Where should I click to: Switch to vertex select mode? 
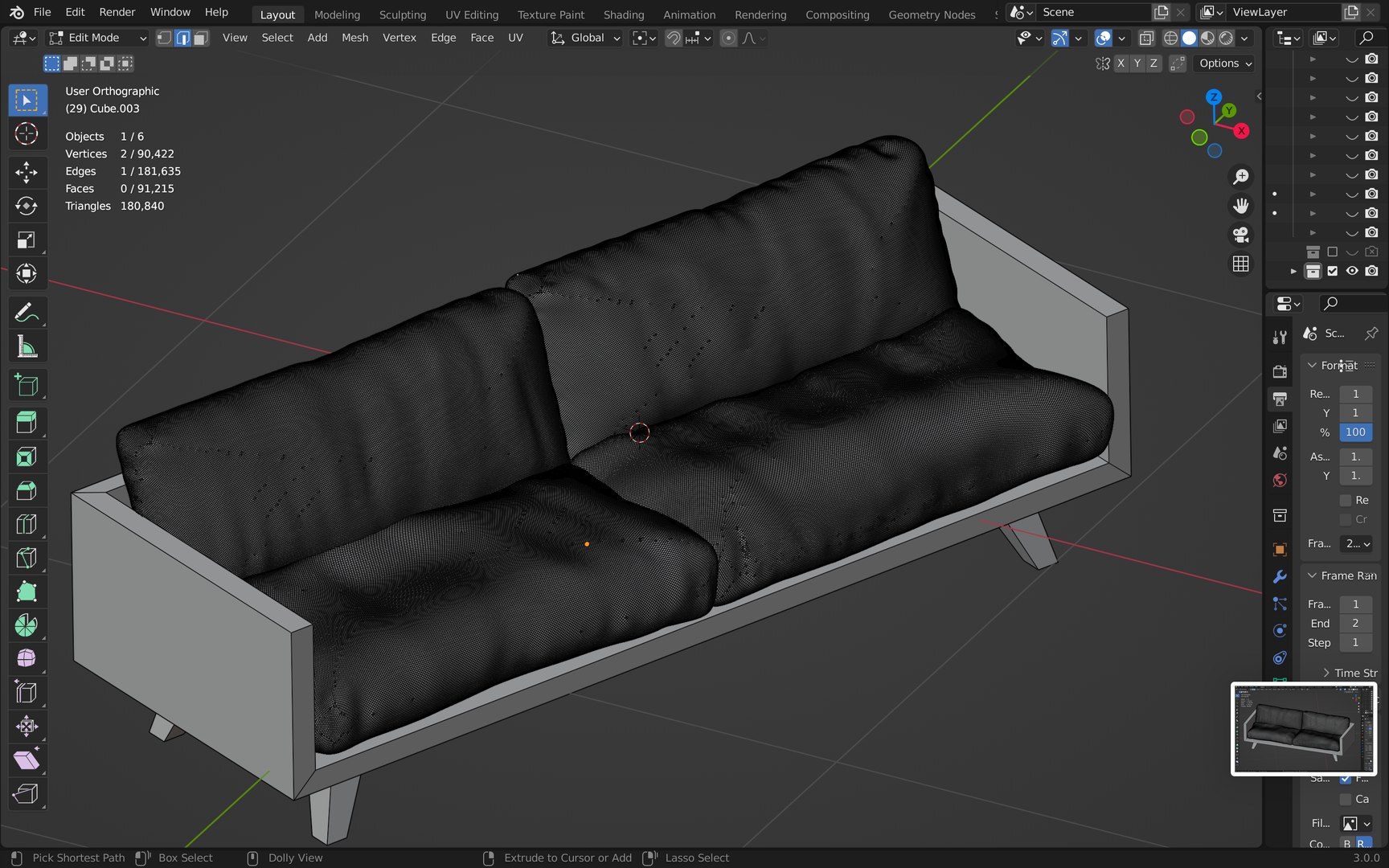pyautogui.click(x=164, y=38)
